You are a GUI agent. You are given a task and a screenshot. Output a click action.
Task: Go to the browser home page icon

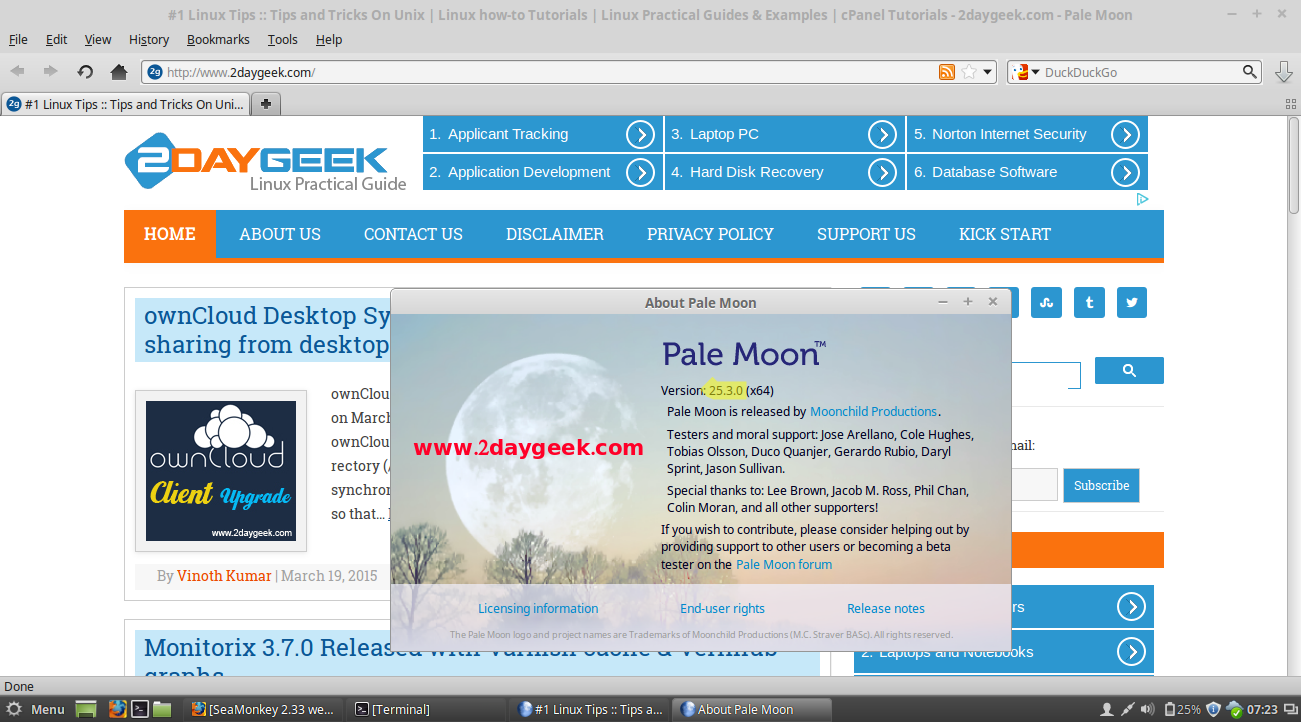(119, 72)
